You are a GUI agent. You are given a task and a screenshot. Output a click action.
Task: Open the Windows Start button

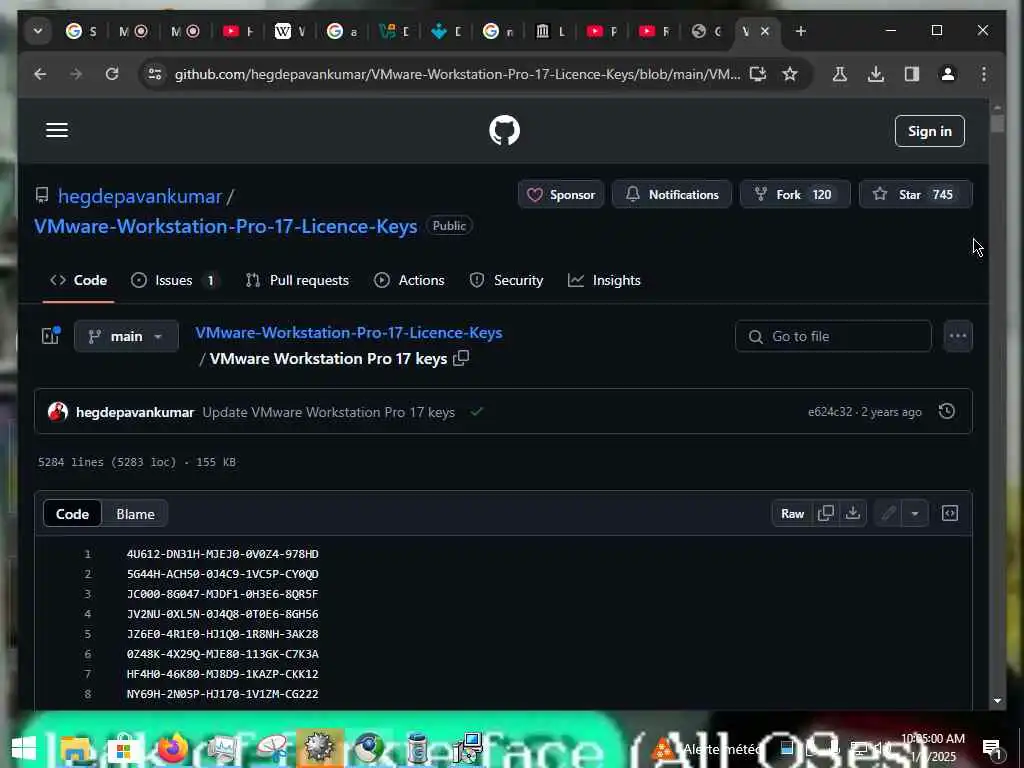24,748
